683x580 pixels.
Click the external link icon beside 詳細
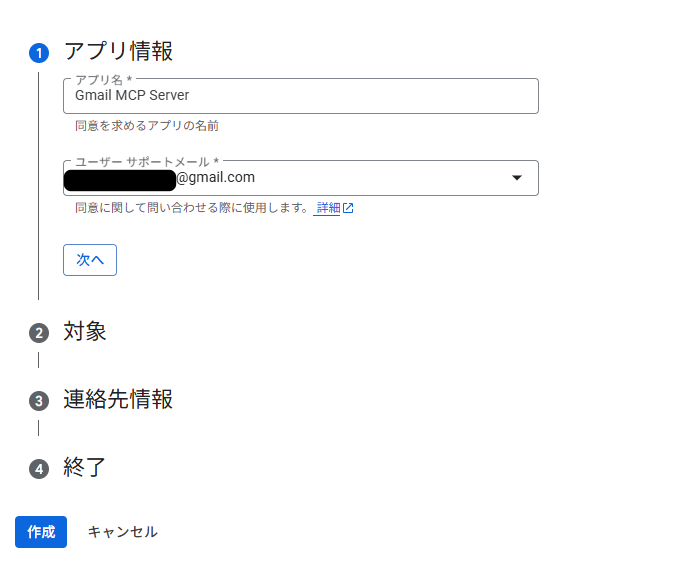(348, 208)
